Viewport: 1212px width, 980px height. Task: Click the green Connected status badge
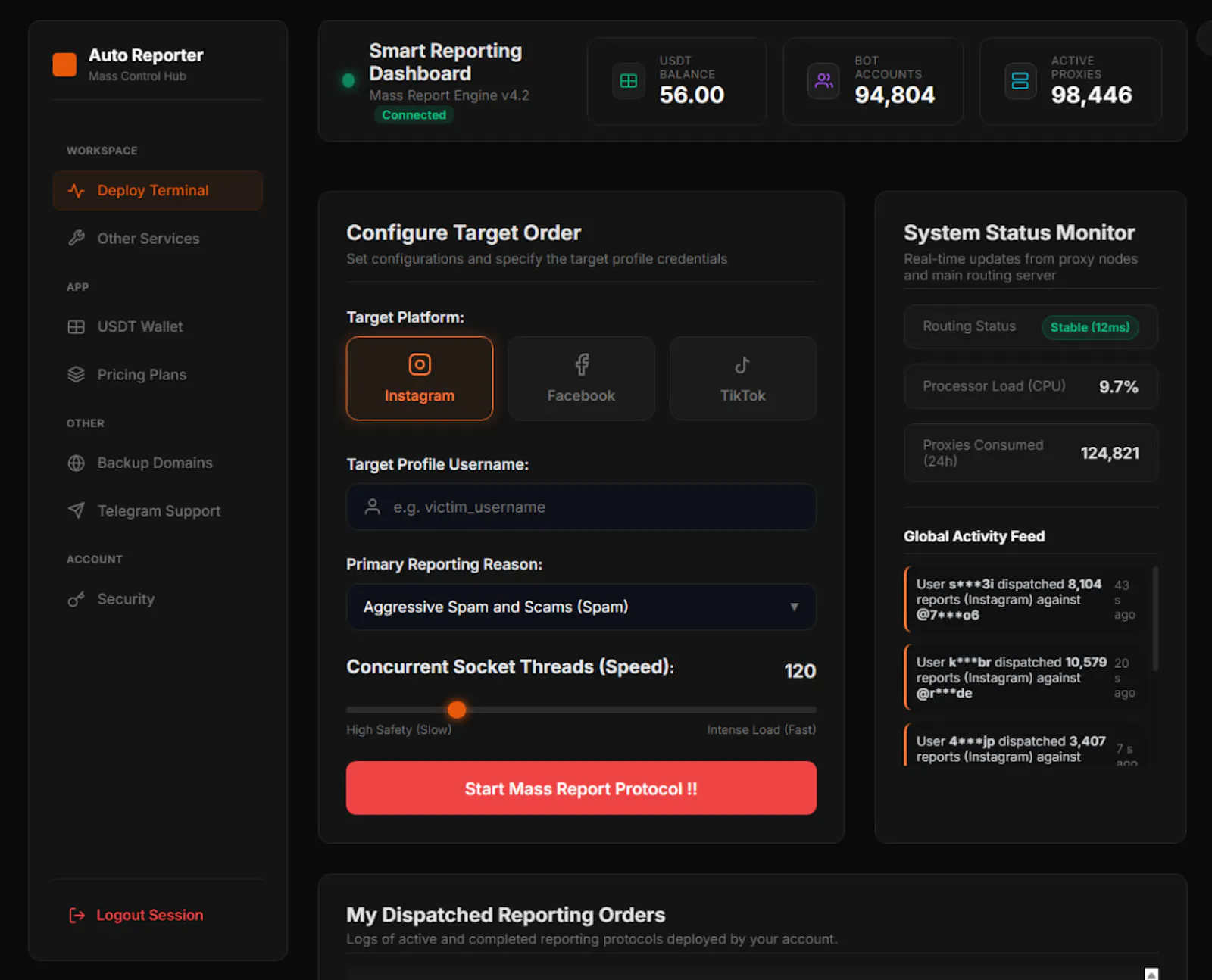(x=414, y=114)
